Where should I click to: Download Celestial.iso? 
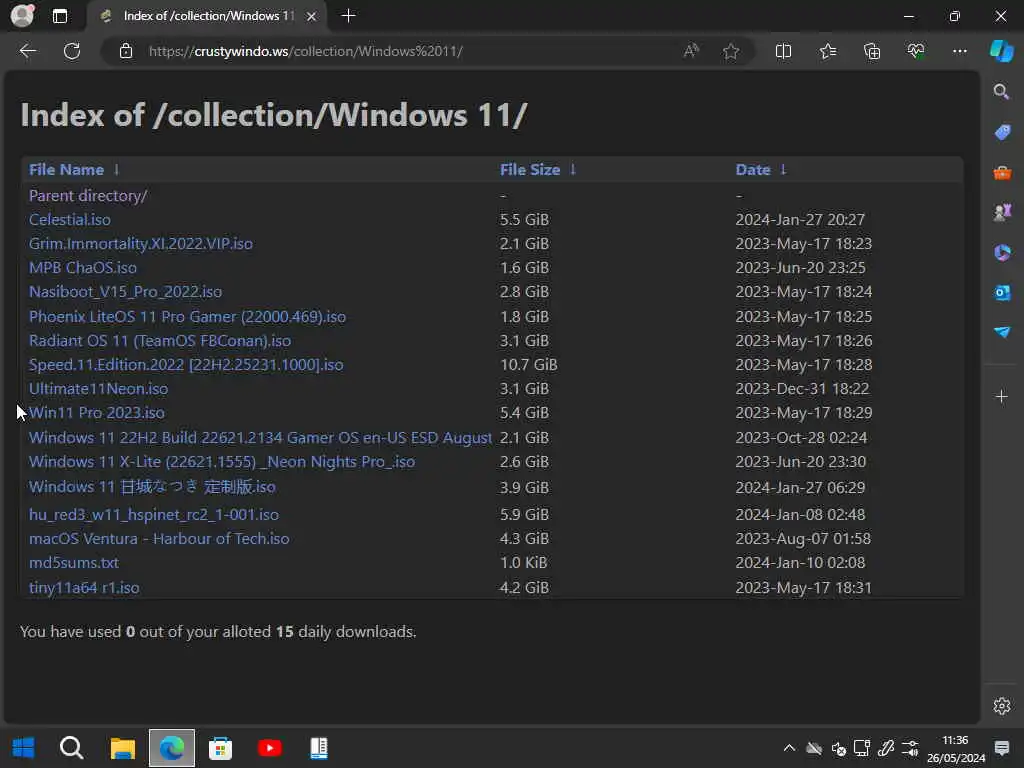[70, 219]
